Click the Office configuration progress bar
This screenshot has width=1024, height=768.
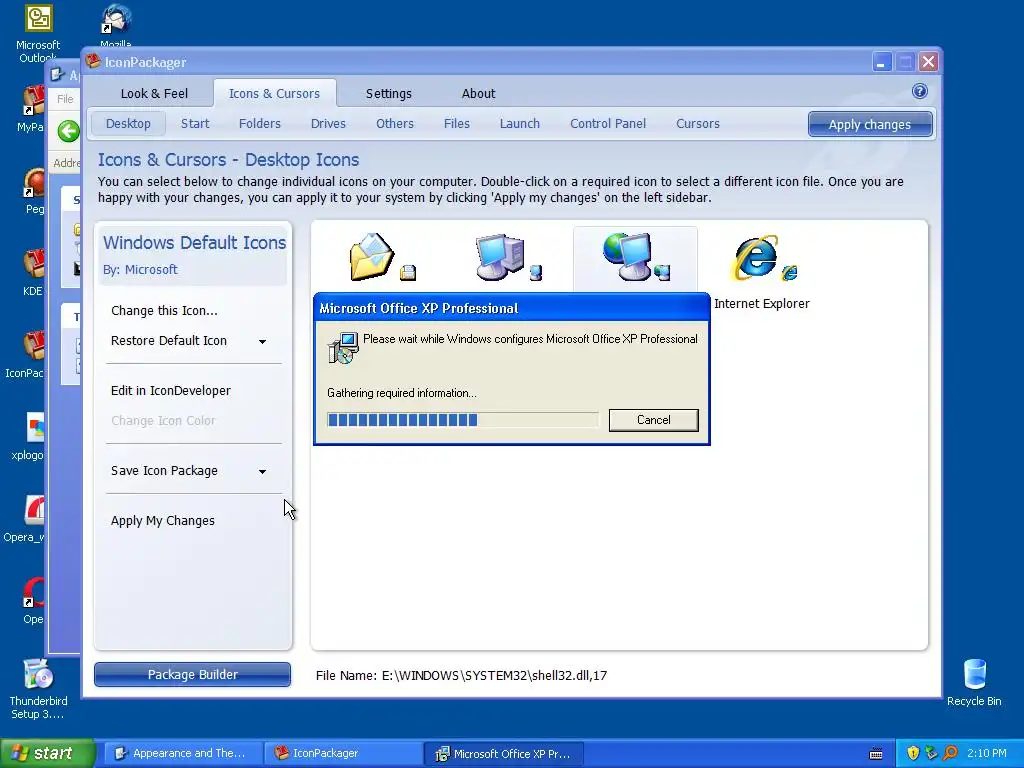pos(462,420)
